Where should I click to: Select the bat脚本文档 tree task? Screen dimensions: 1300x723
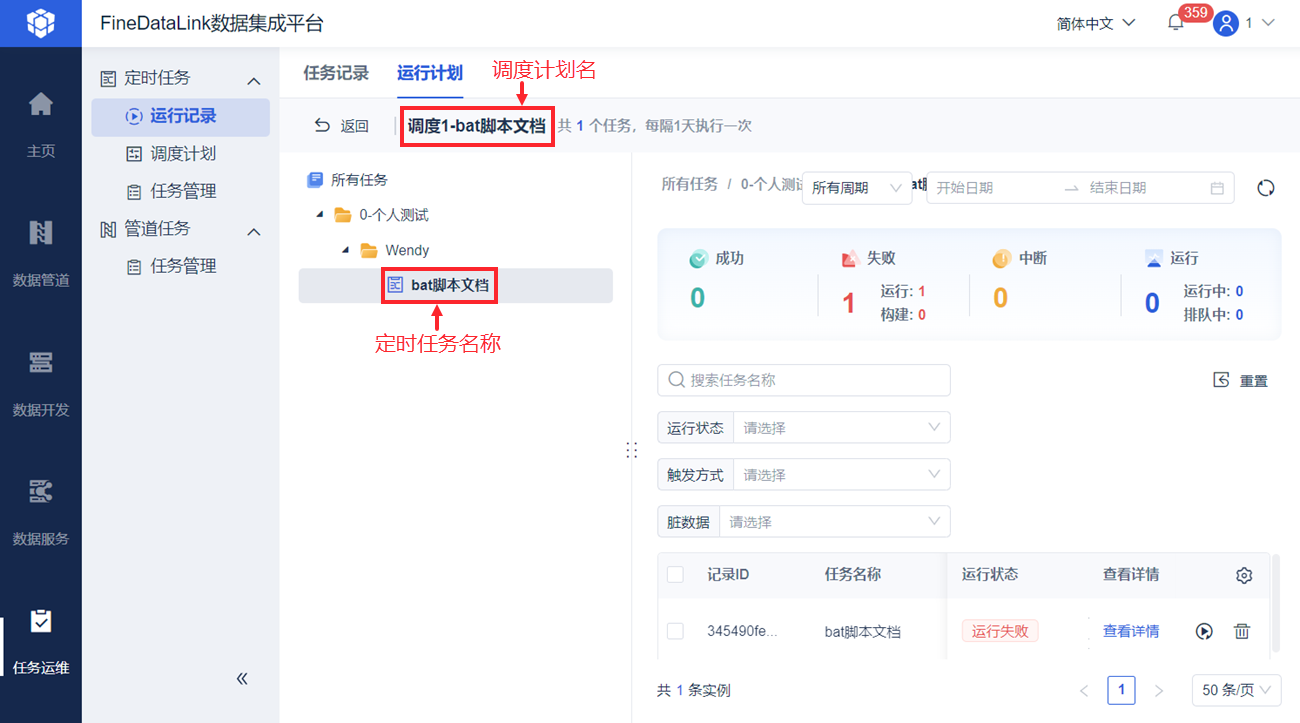coord(455,286)
